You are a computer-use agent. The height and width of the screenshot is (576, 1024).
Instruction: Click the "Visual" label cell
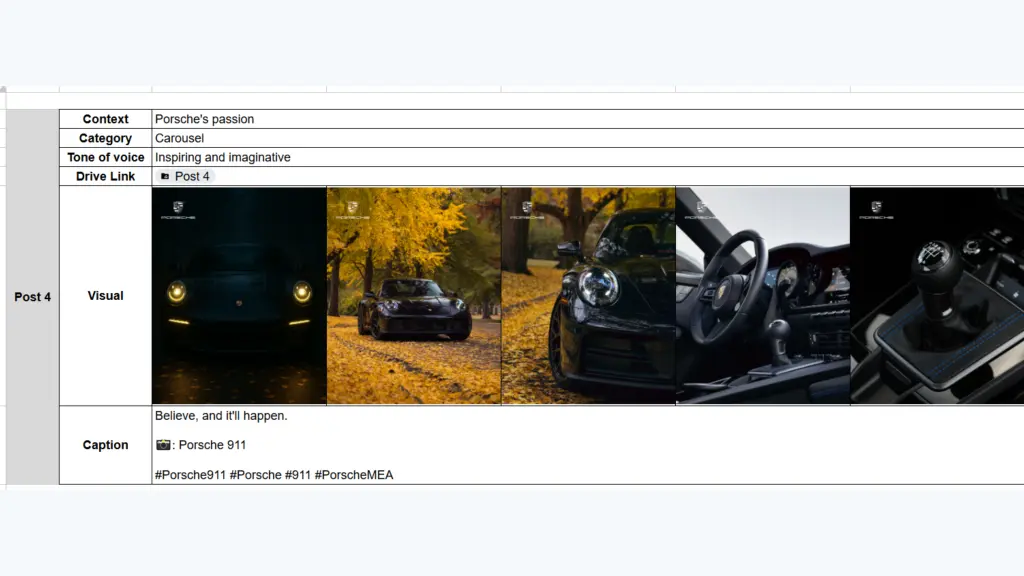pyautogui.click(x=105, y=296)
